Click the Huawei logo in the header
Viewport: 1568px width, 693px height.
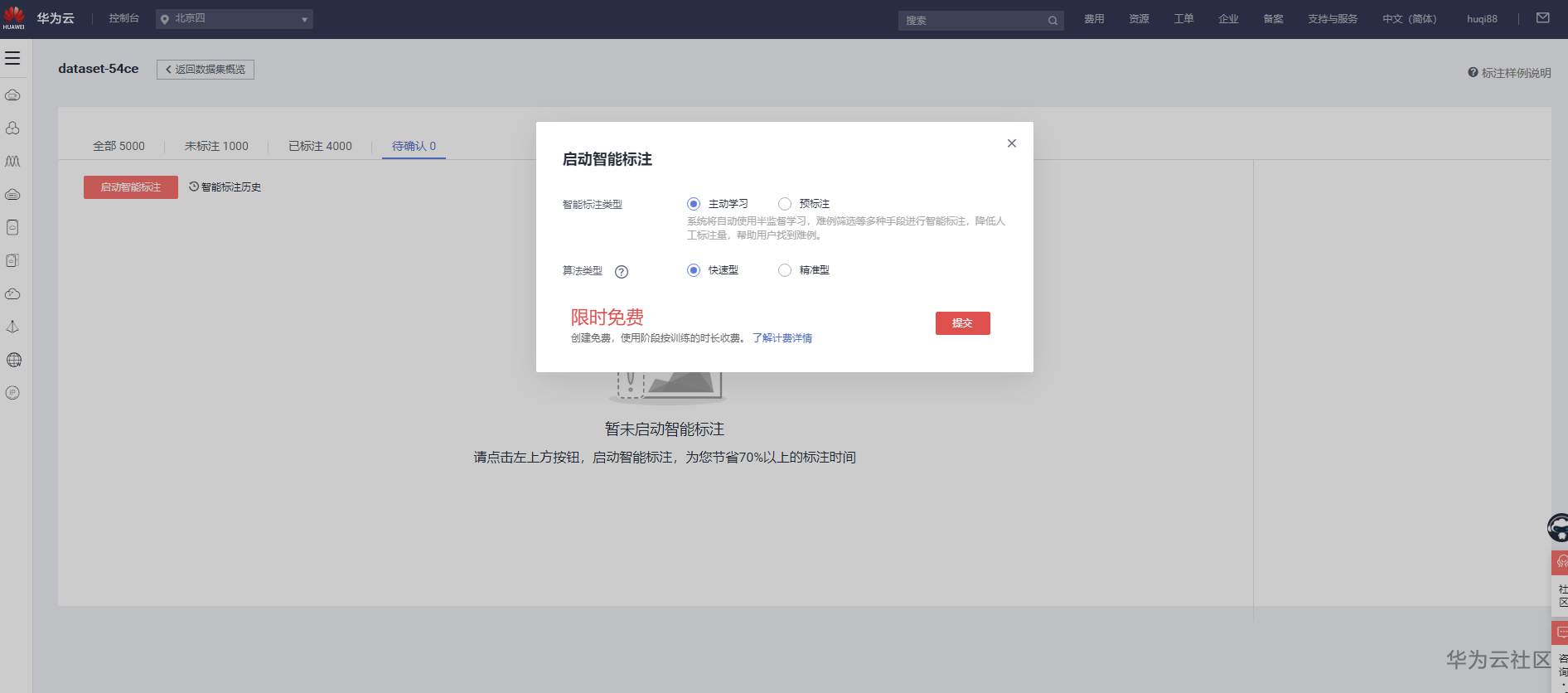coord(14,17)
